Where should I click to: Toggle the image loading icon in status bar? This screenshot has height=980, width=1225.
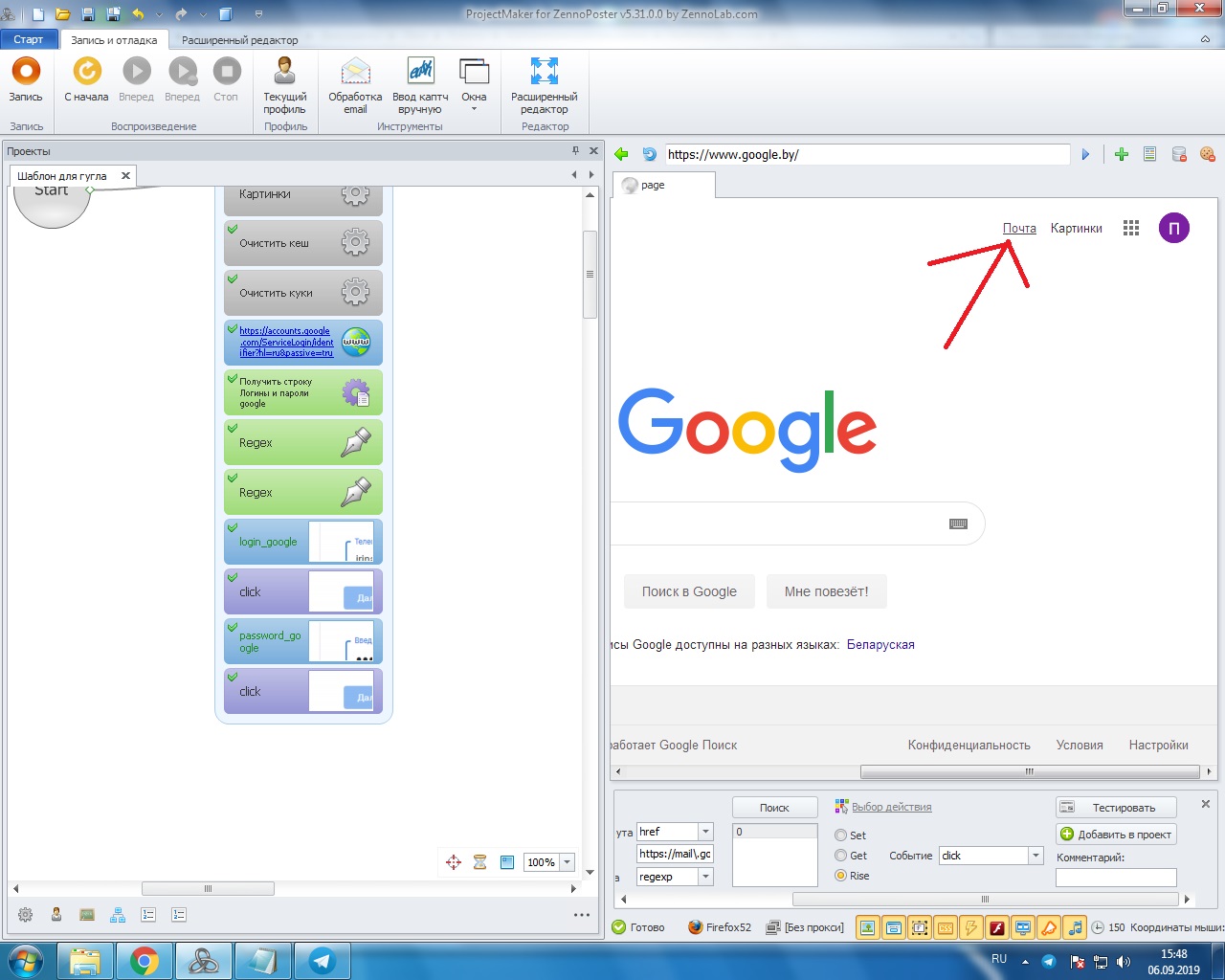(867, 927)
